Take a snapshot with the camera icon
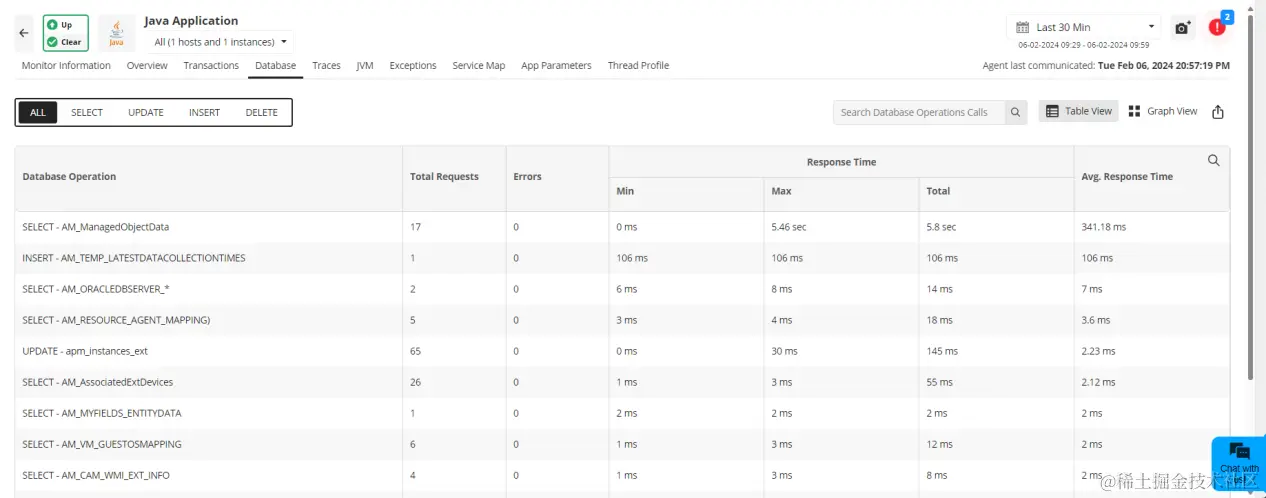This screenshot has width=1266, height=498. (1183, 28)
